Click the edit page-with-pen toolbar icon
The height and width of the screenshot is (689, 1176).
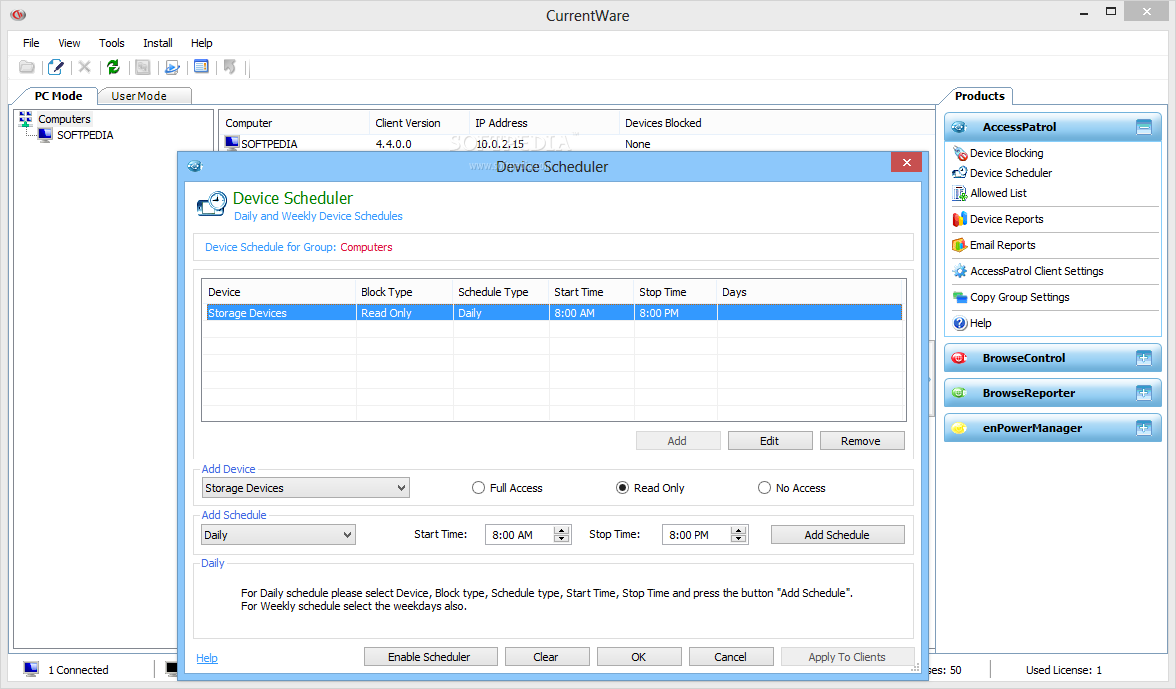[56, 67]
